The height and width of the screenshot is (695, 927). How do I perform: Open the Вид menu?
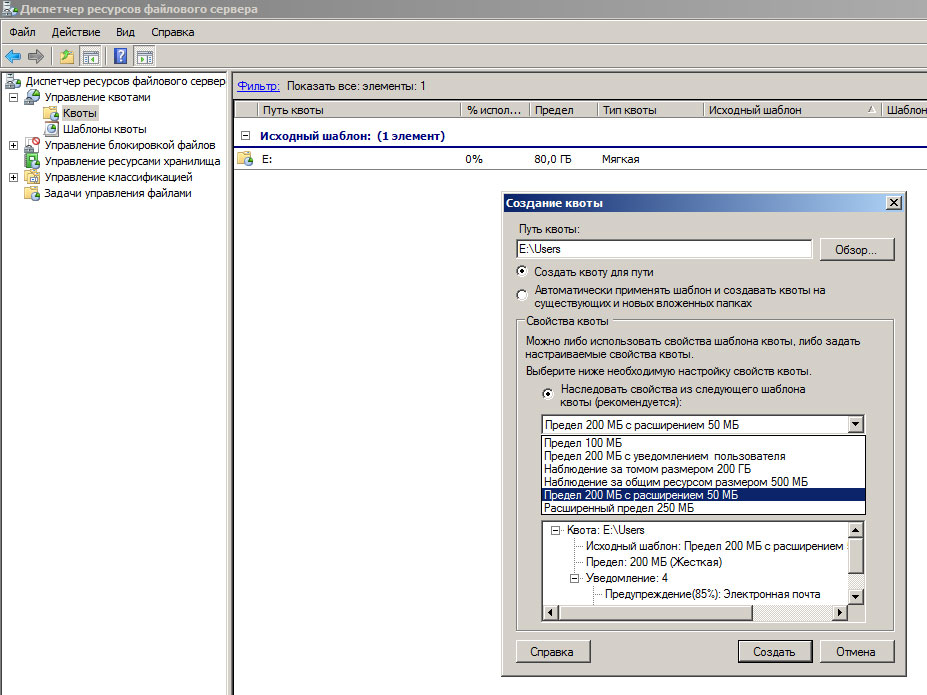click(125, 32)
